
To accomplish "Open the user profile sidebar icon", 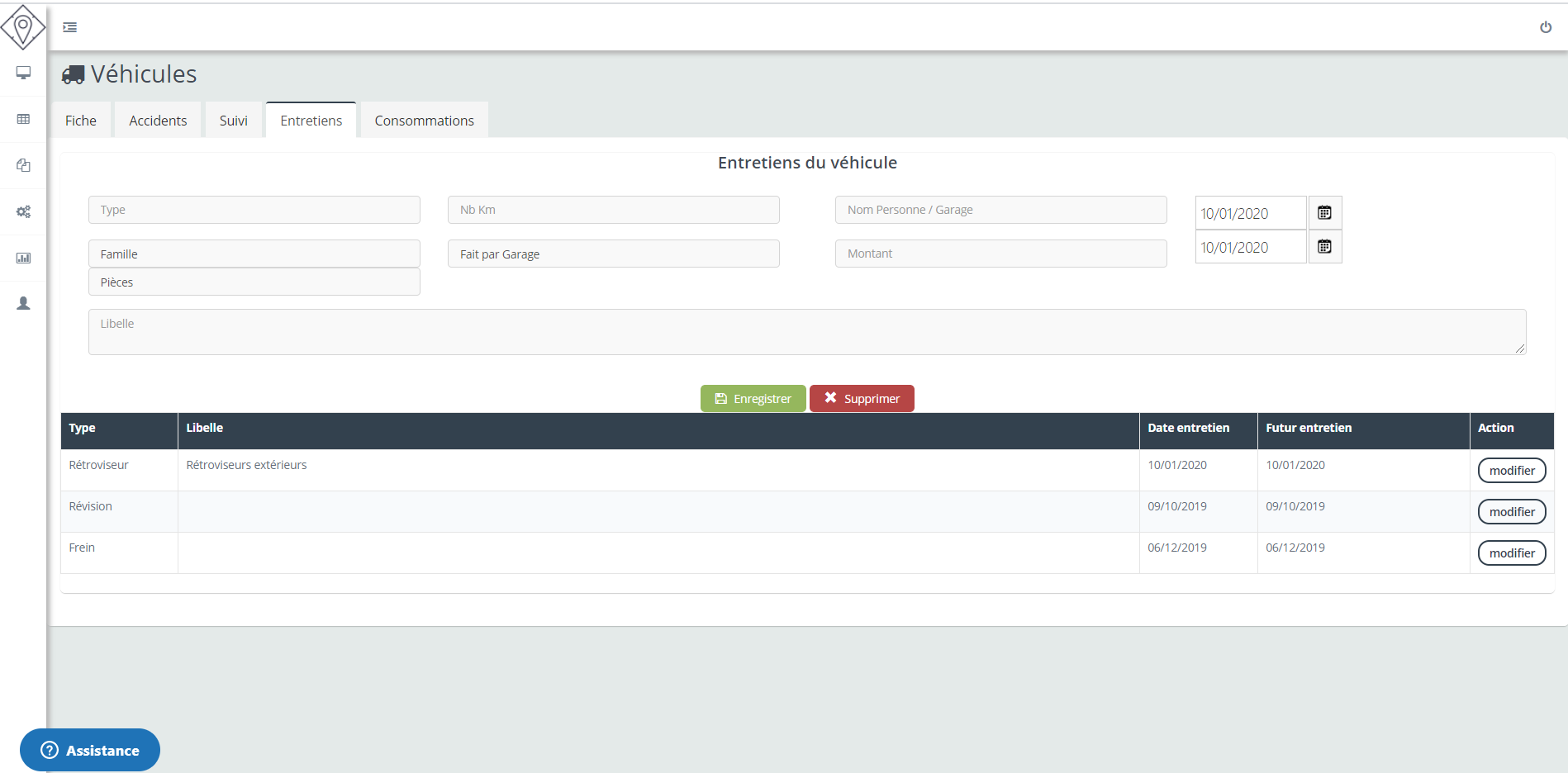I will click(23, 304).
